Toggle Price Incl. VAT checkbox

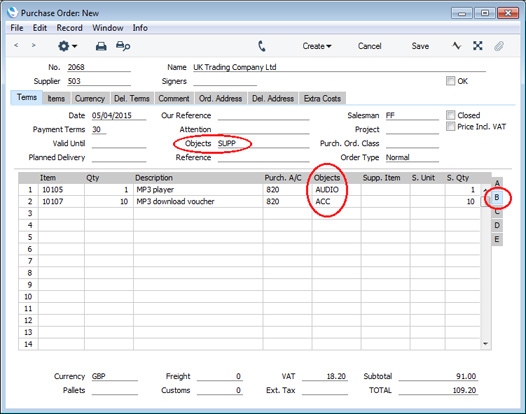pyautogui.click(x=450, y=126)
